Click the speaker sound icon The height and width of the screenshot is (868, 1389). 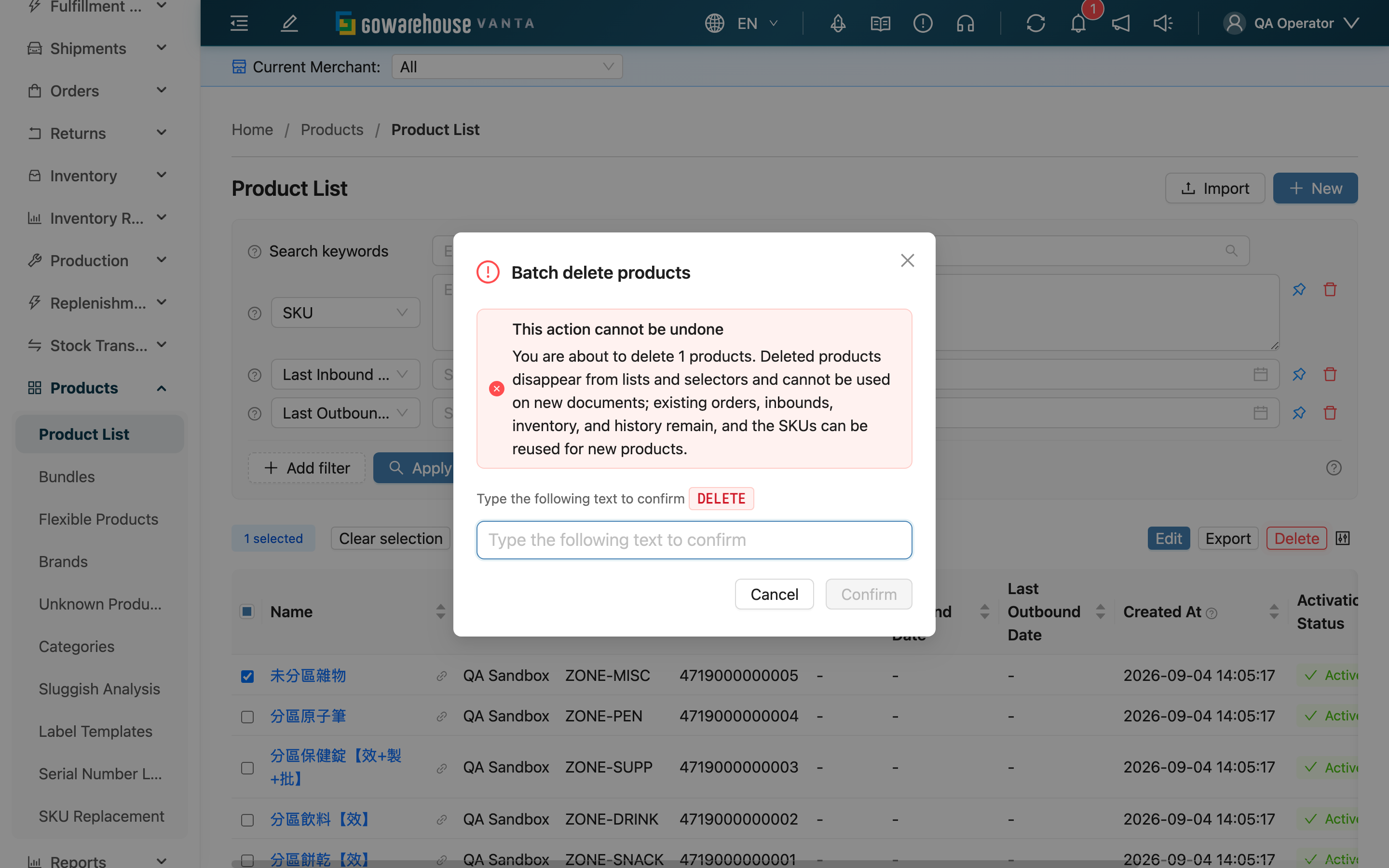pyautogui.click(x=1163, y=24)
